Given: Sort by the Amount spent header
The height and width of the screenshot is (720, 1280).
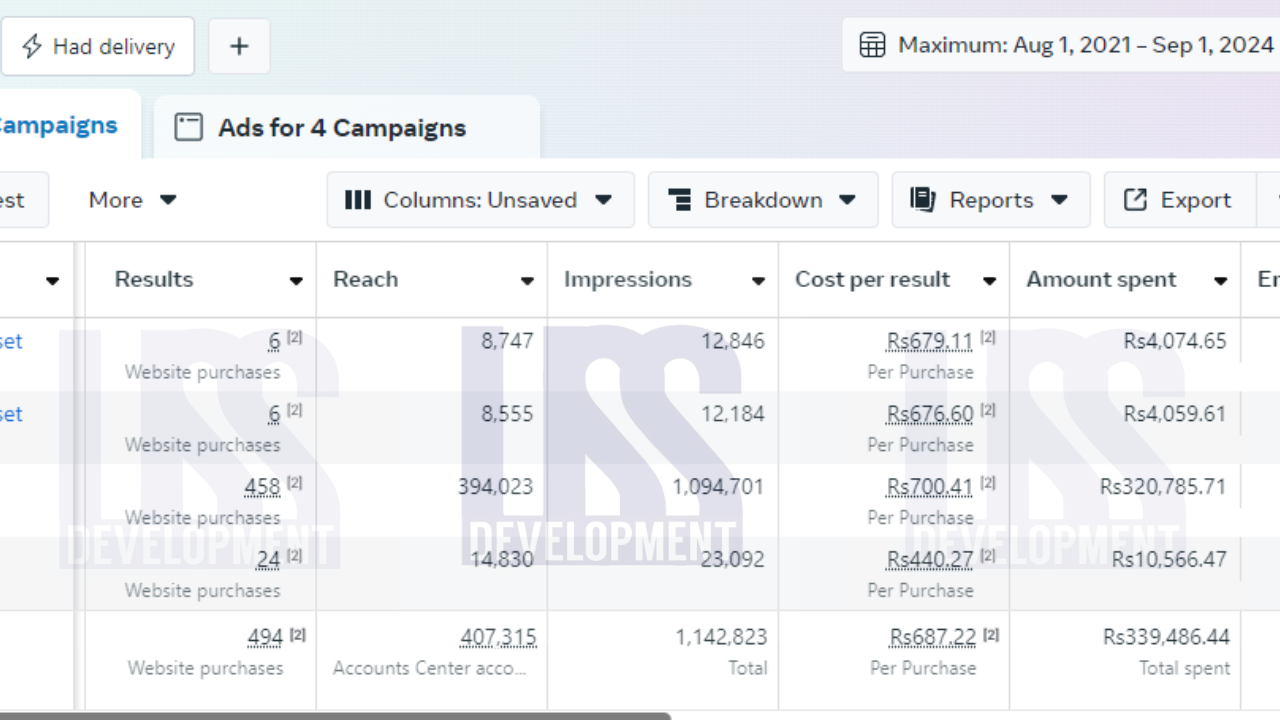Looking at the screenshot, I should tap(1101, 280).
